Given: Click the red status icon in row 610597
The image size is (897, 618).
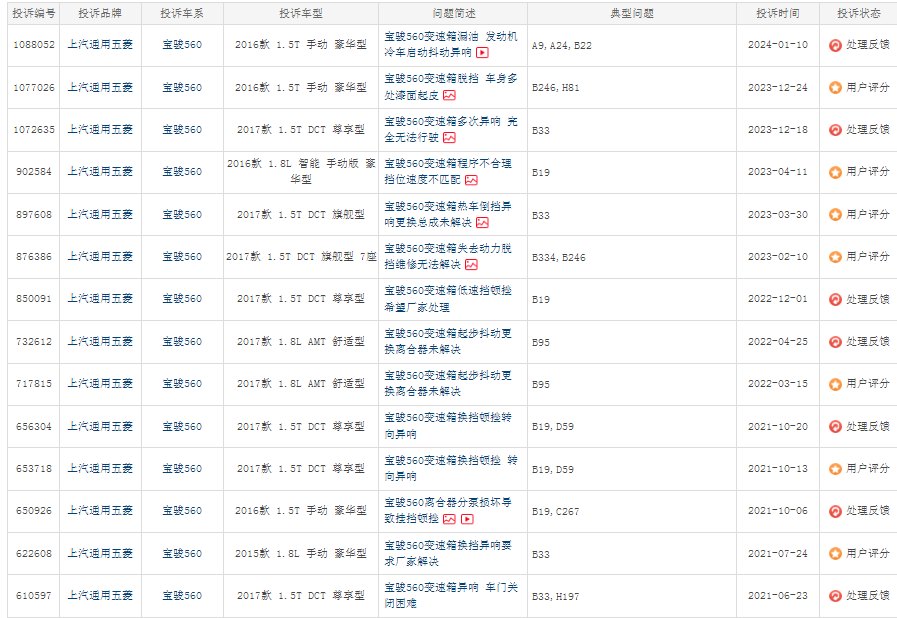Looking at the screenshot, I should coord(835,596).
